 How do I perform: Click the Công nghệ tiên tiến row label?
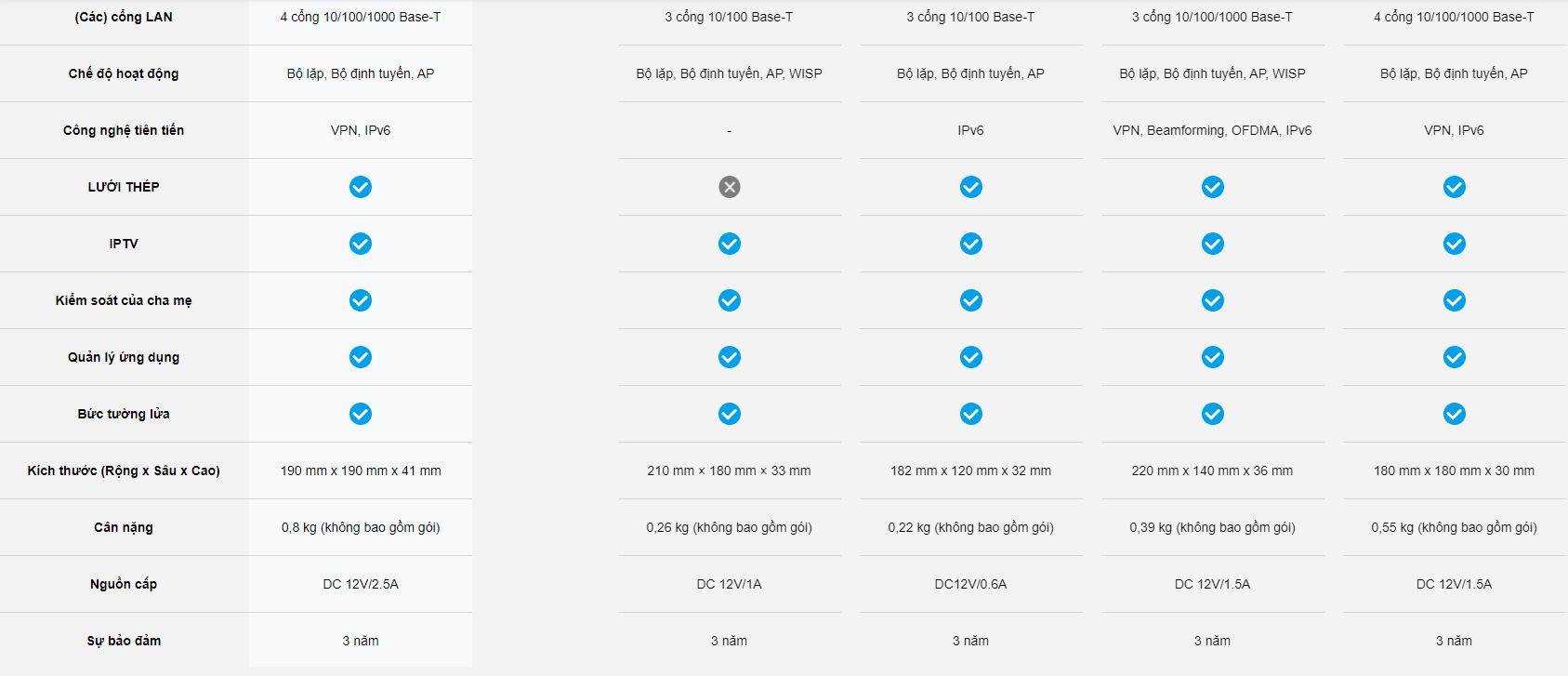124,130
